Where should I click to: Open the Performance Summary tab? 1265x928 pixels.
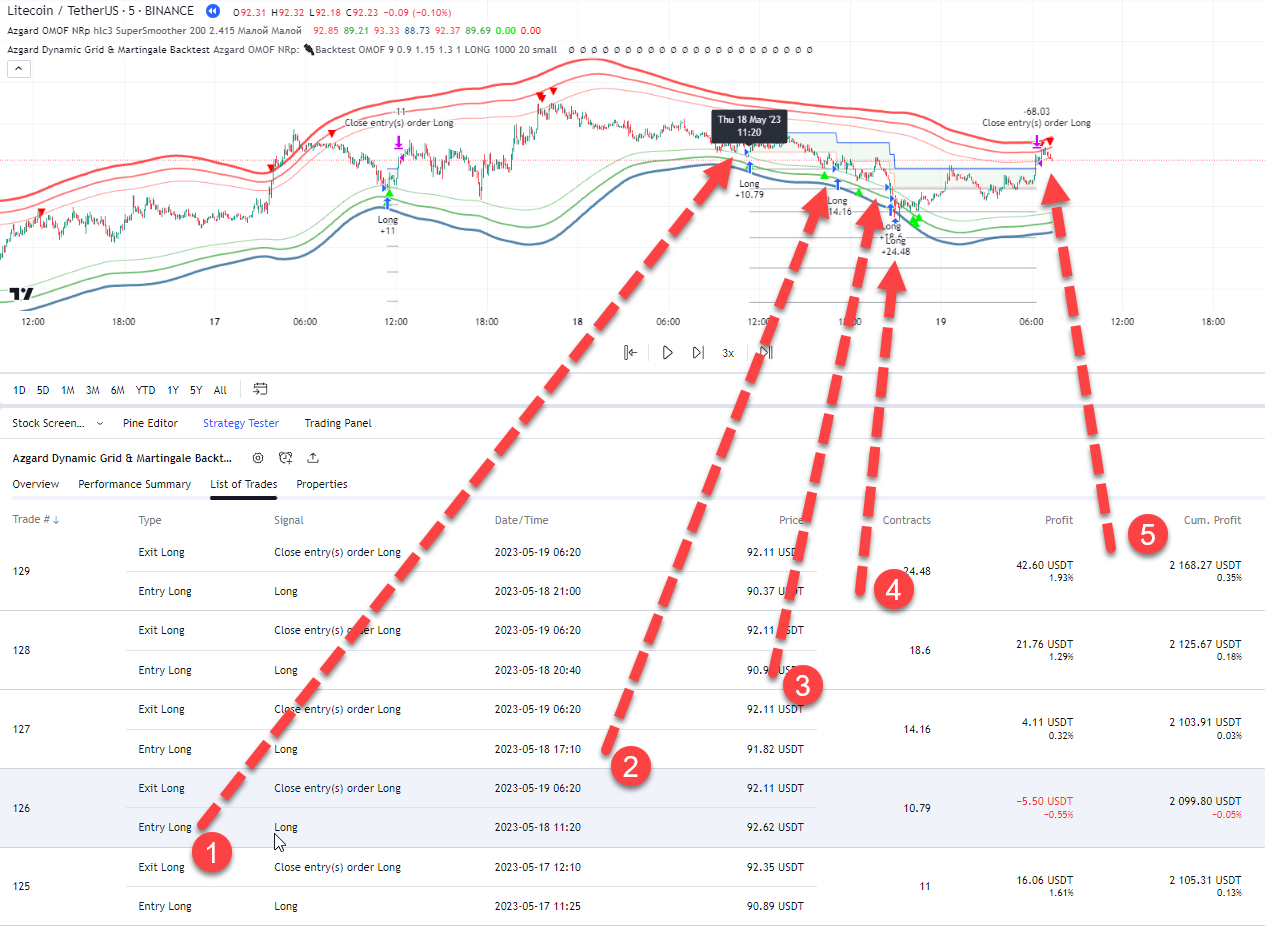[135, 484]
